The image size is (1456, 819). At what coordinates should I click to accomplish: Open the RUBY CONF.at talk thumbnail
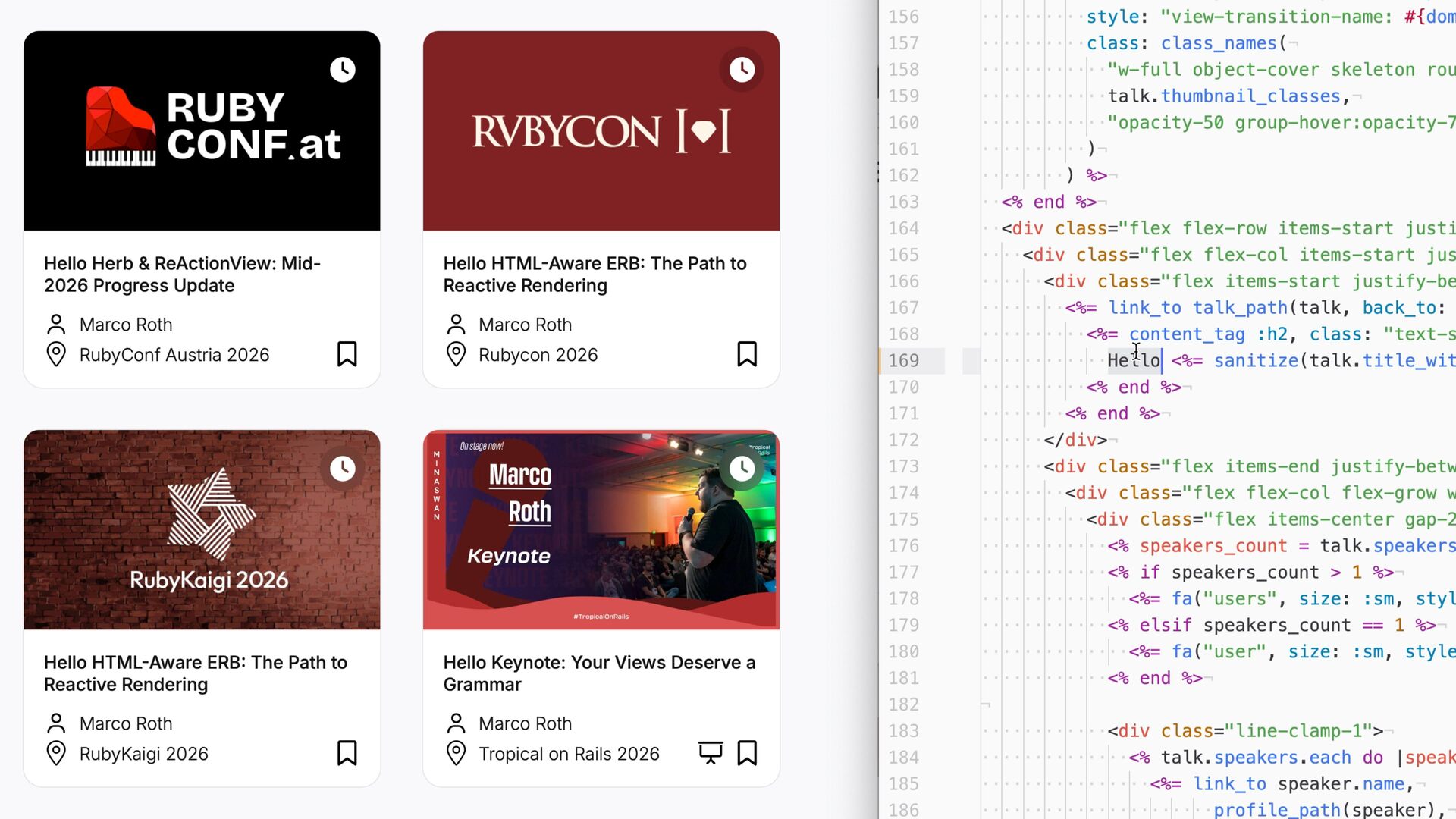pos(202,131)
